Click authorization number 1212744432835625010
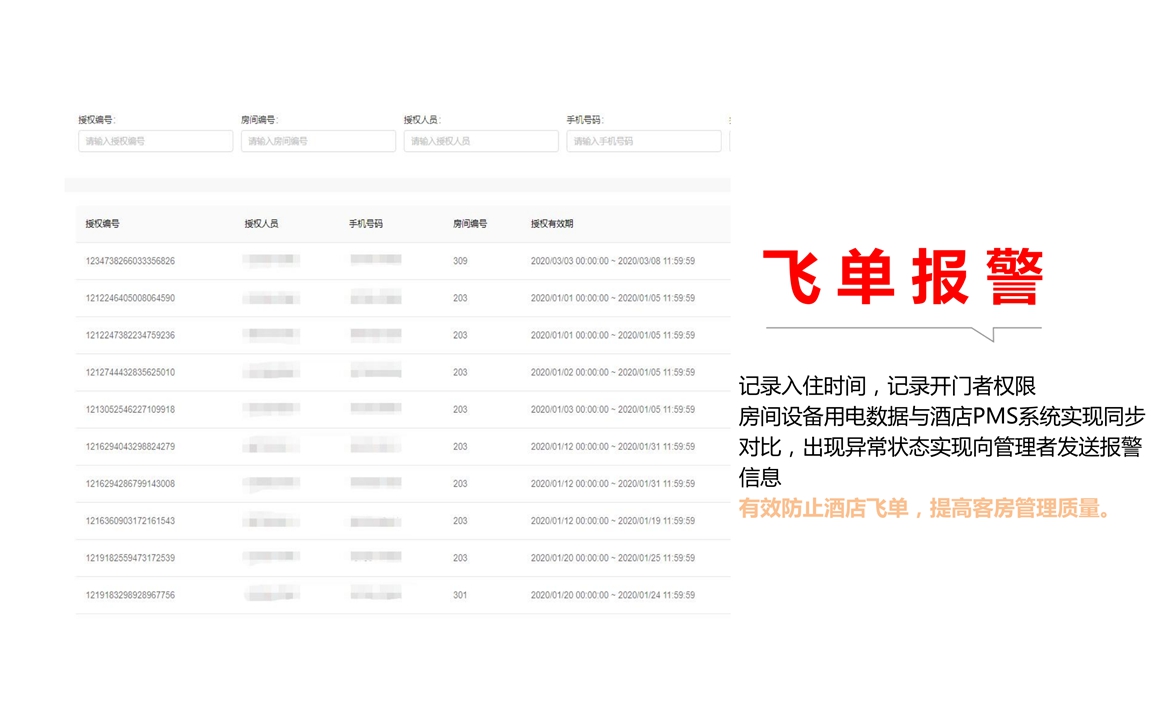Image resolution: width=1170 pixels, height=702 pixels. click(x=130, y=372)
